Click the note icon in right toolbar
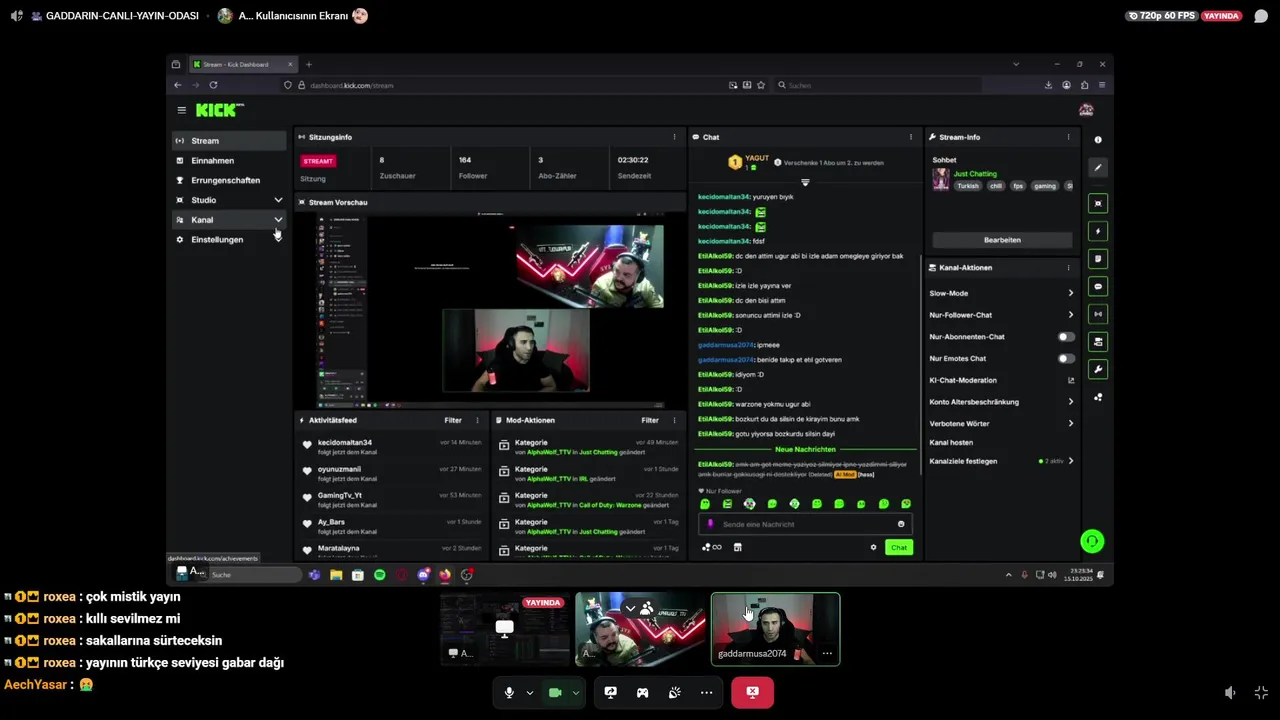Viewport: 1280px width, 720px height. point(1098,259)
